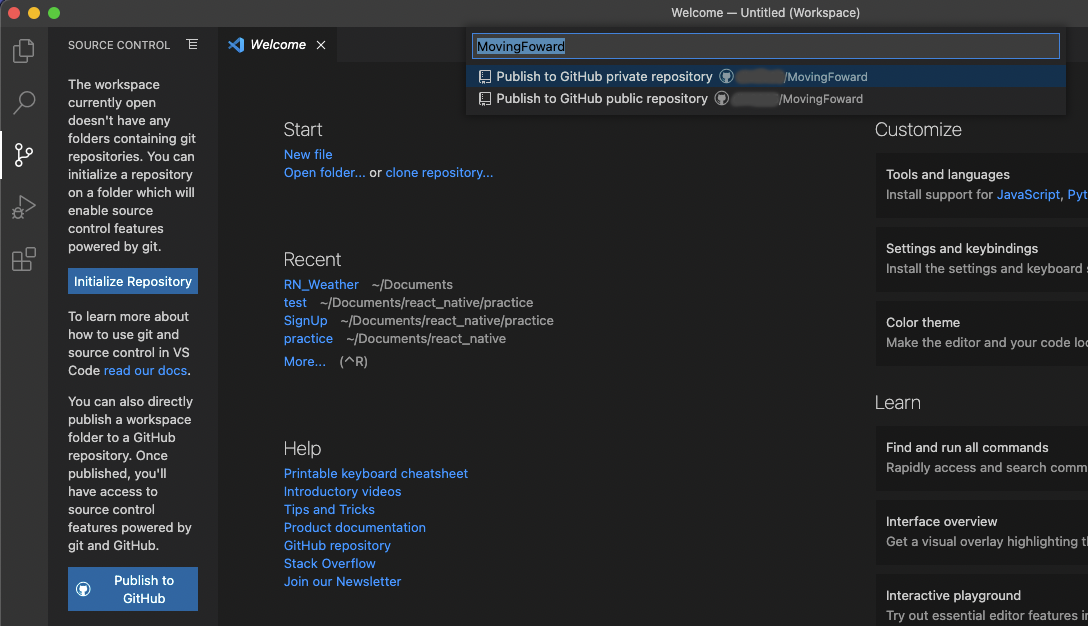Open Source Control views and more actions menu
Image resolution: width=1088 pixels, height=626 pixels.
[x=192, y=44]
